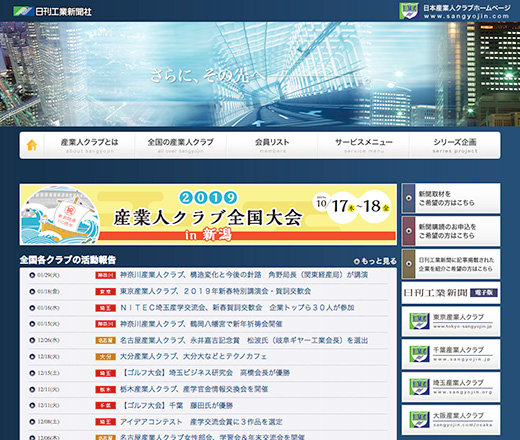Click circle icon on 新聞購読 button
The height and width of the screenshot is (440, 520).
(409, 231)
